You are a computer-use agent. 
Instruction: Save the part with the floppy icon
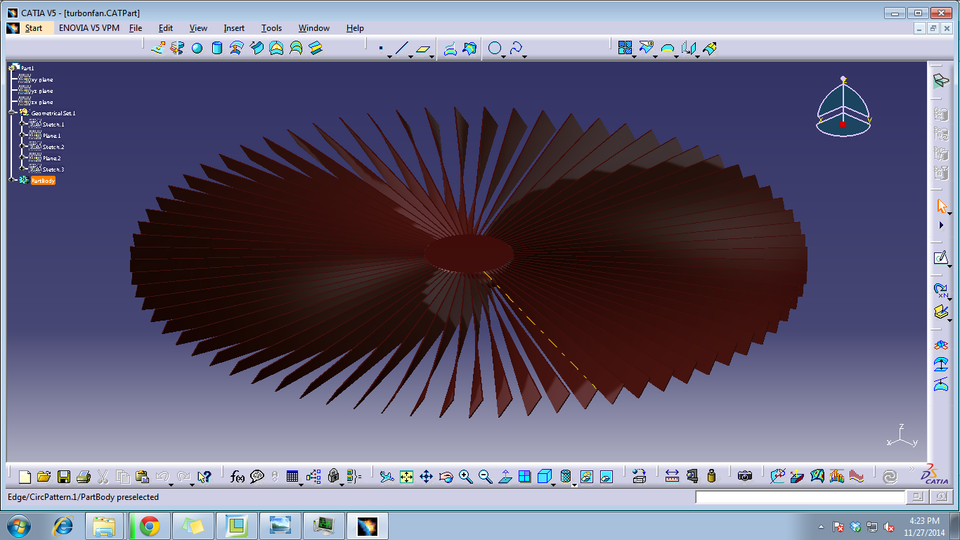point(64,476)
